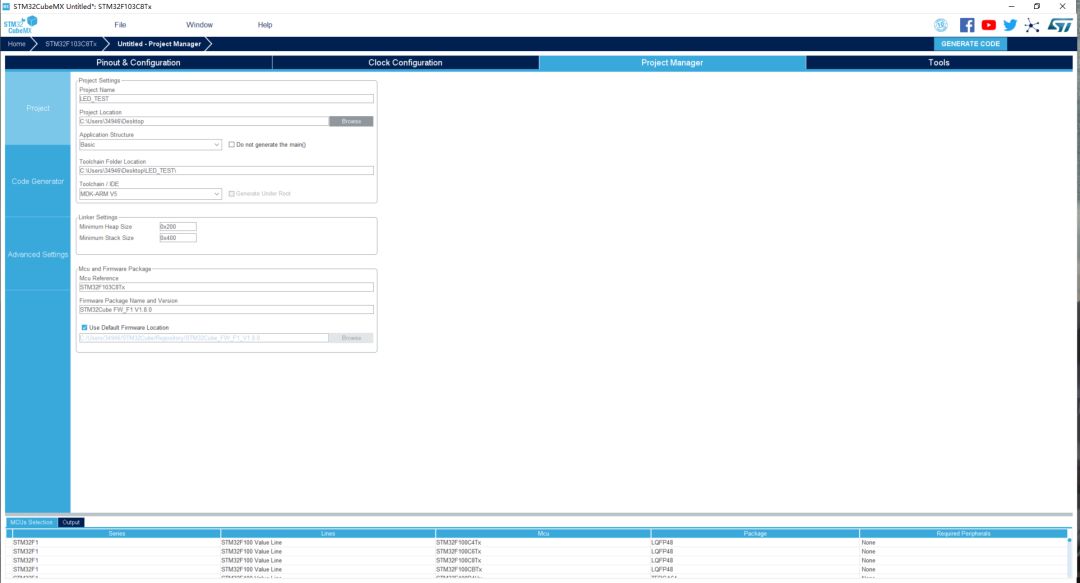Select Untitled - Project Manager breadcrumb
The height and width of the screenshot is (583, 1080).
pos(159,43)
